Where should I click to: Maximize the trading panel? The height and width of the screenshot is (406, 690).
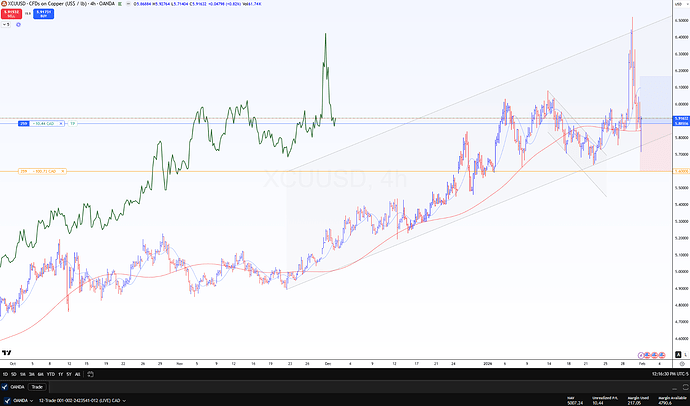pos(686,388)
